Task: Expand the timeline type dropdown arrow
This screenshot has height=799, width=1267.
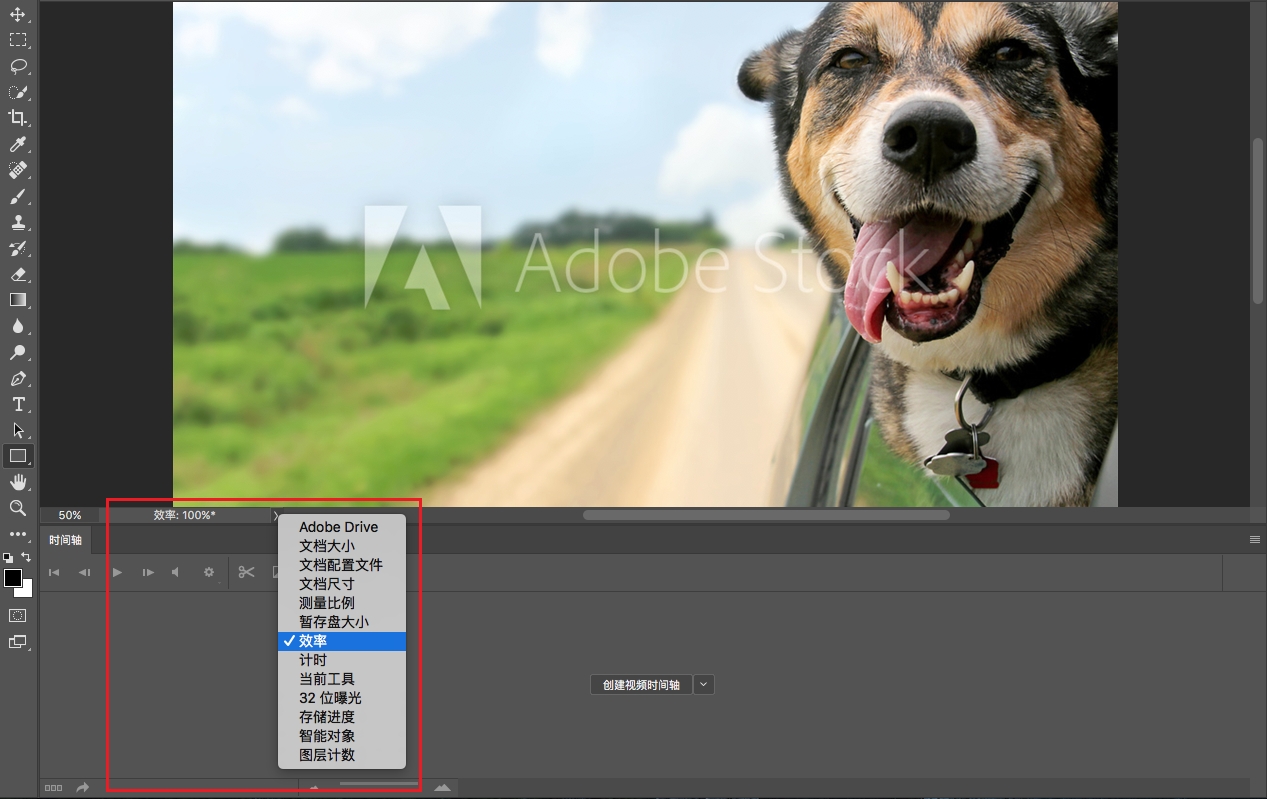Action: click(704, 685)
